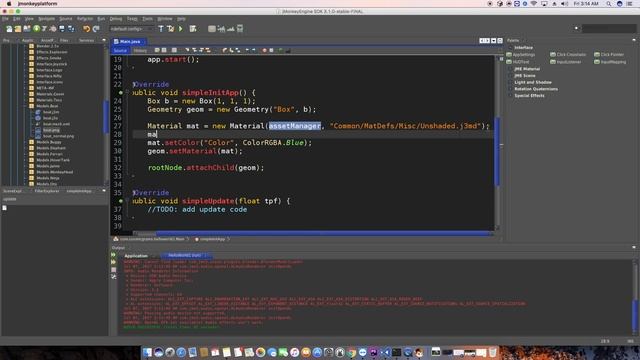Click the maximize editor window icon
640x360 pixels.
coord(500,41)
